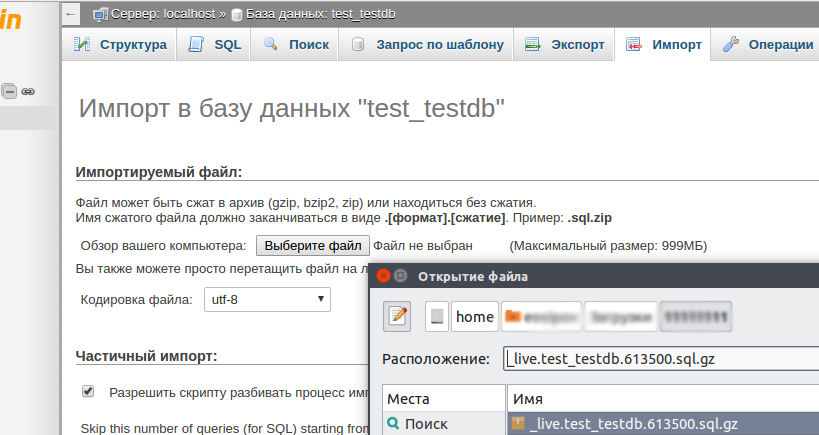Open the Структура tab
Image resolution: width=819 pixels, height=435 pixels.
pyautogui.click(x=120, y=45)
